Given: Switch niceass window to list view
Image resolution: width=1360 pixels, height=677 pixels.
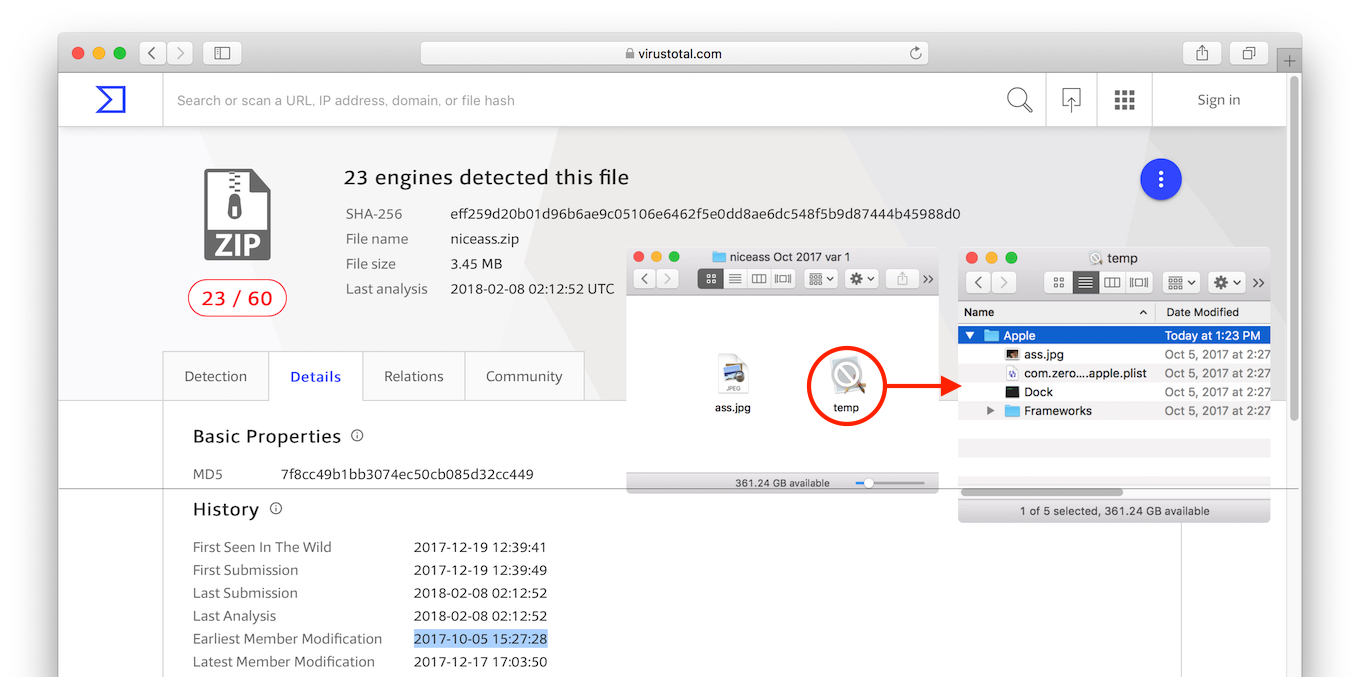Looking at the screenshot, I should click(735, 279).
